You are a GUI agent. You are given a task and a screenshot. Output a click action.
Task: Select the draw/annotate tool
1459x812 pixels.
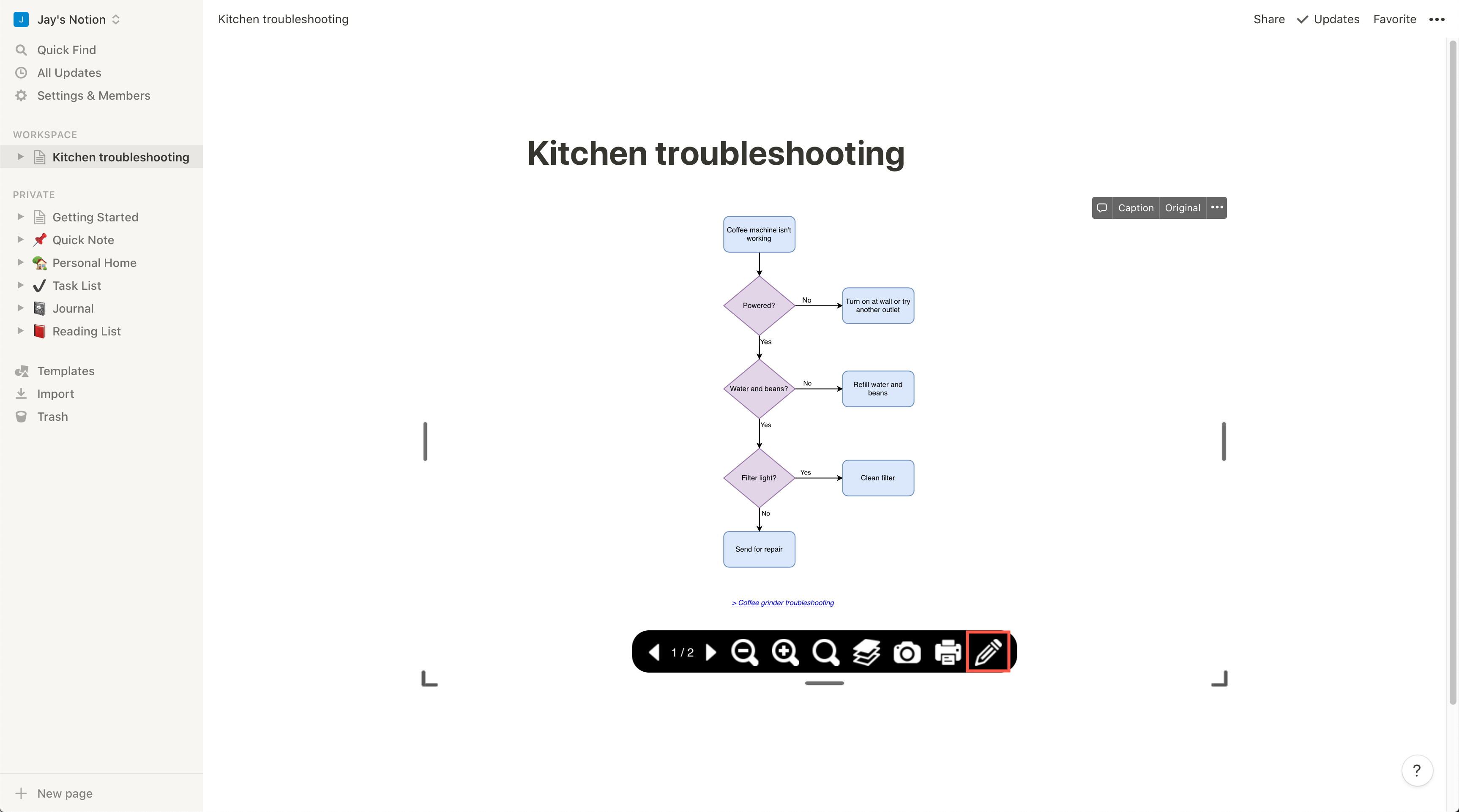[x=990, y=651]
